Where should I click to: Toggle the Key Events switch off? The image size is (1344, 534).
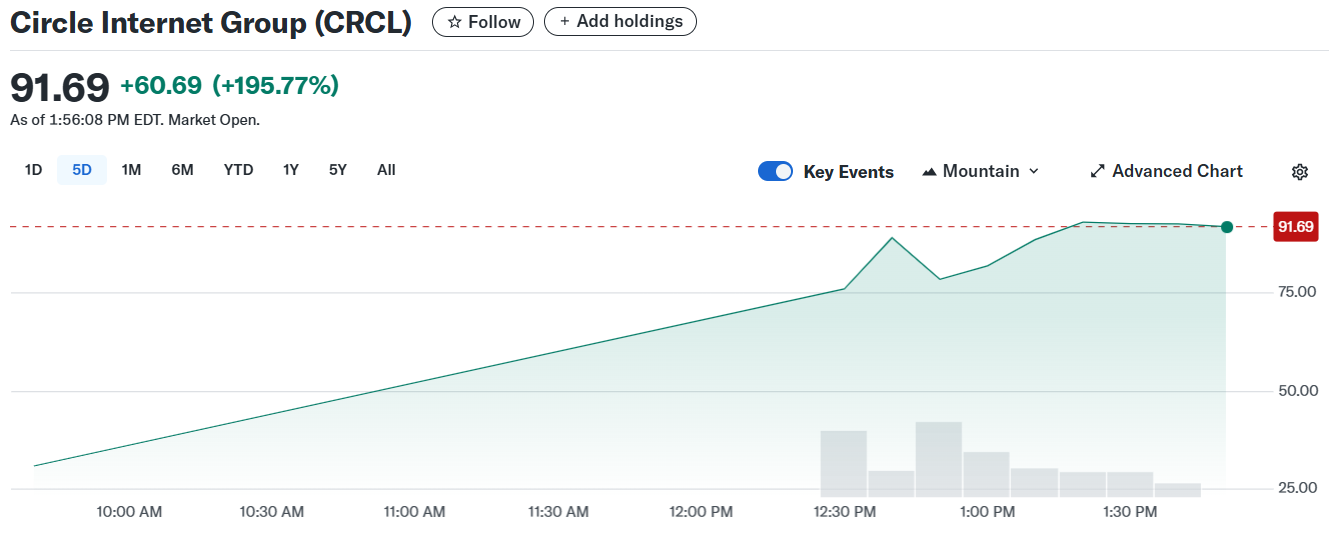(x=775, y=171)
